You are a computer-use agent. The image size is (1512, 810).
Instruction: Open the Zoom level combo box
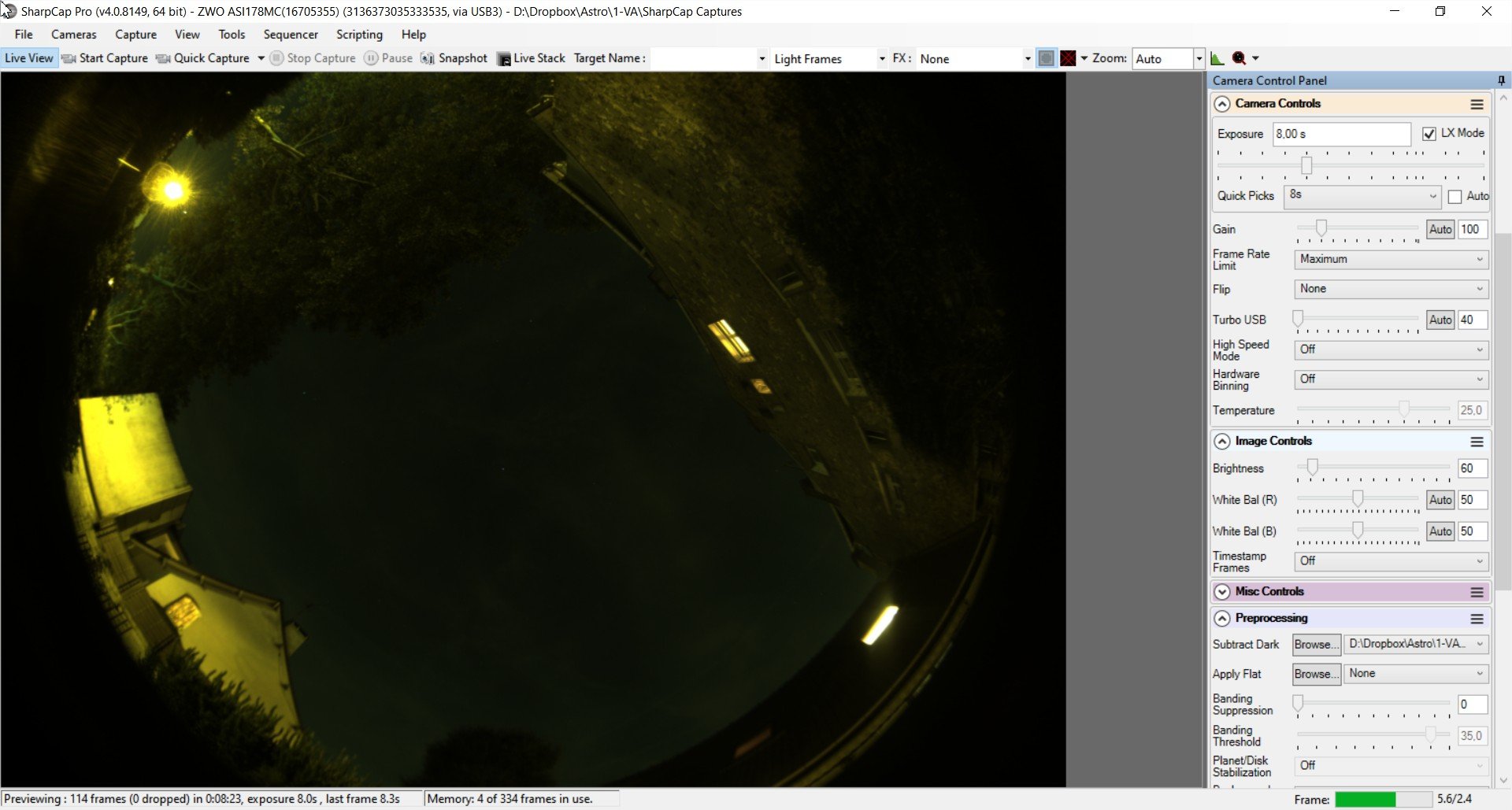coord(1169,58)
